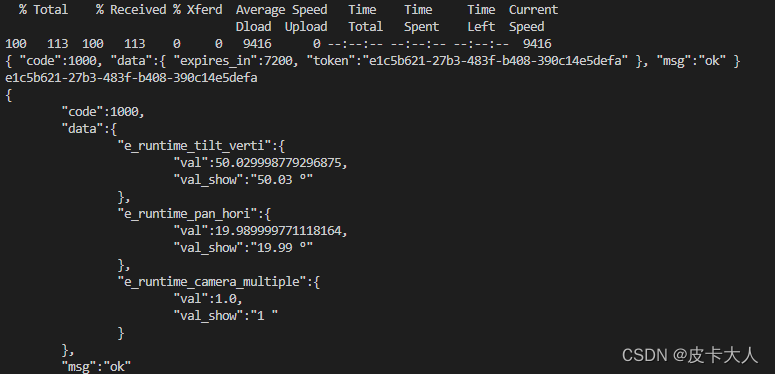The width and height of the screenshot is (775, 374).
Task: Click the final "msg":"ok" line
Action: 96,366
